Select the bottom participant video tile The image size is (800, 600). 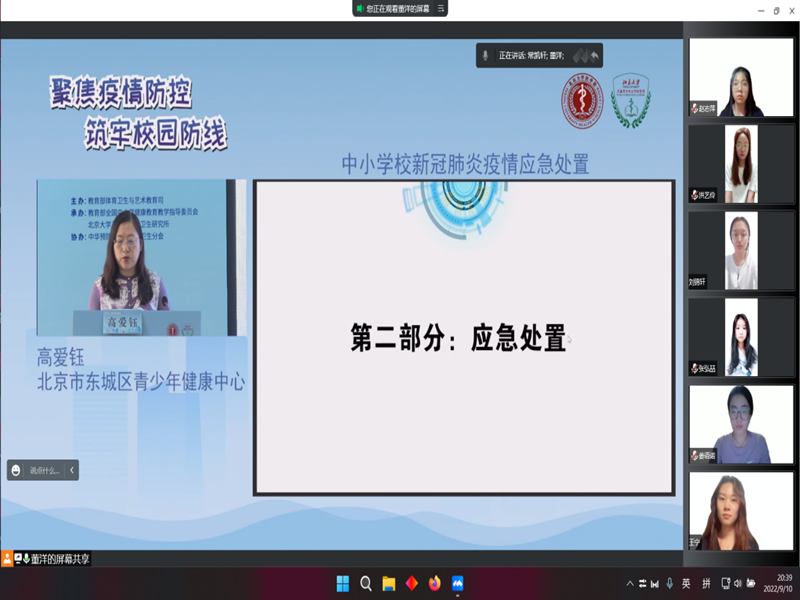[x=740, y=511]
